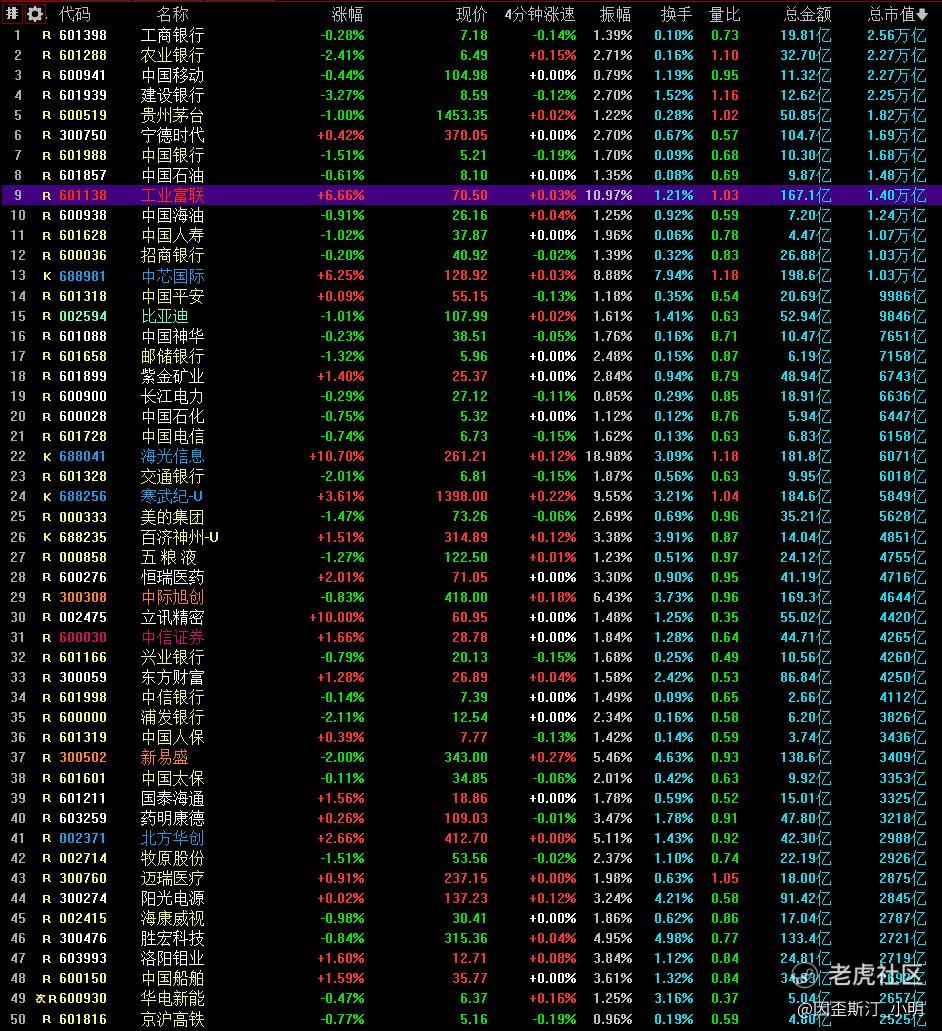The image size is (942, 1031).
Task: Select 浦发银行 row
Action: tap(471, 717)
